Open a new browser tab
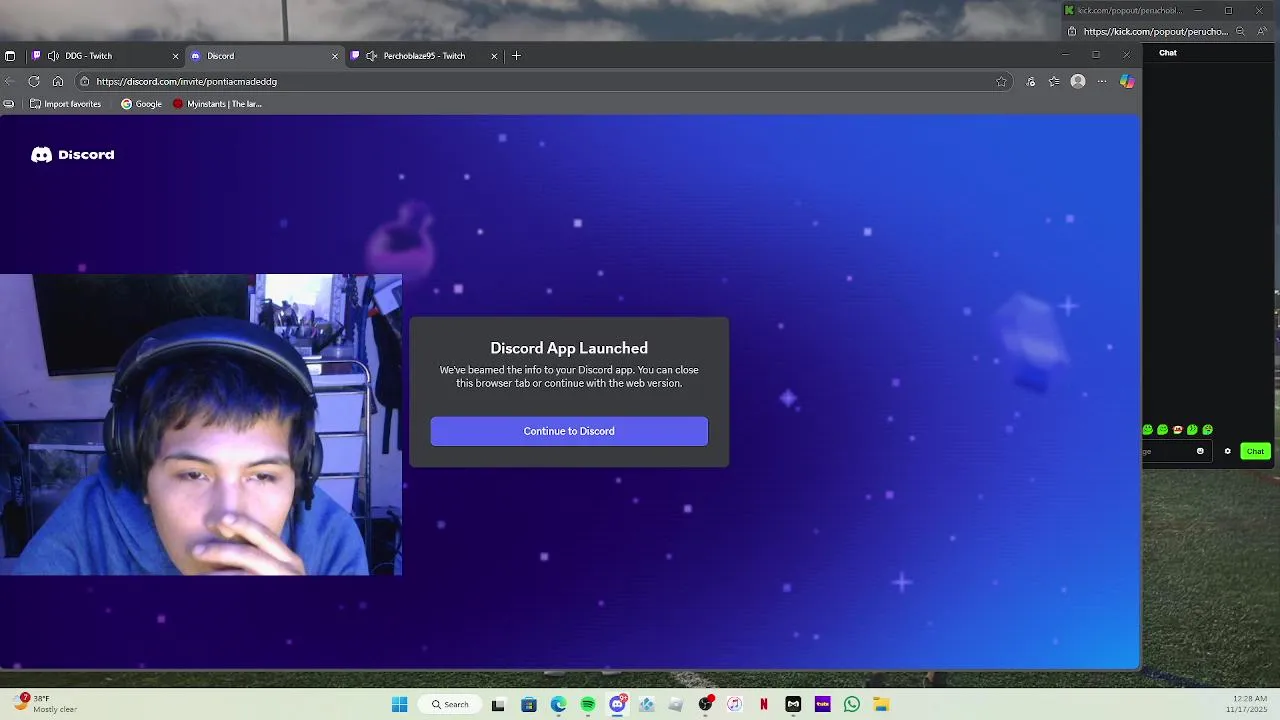The image size is (1280, 720). [x=516, y=56]
